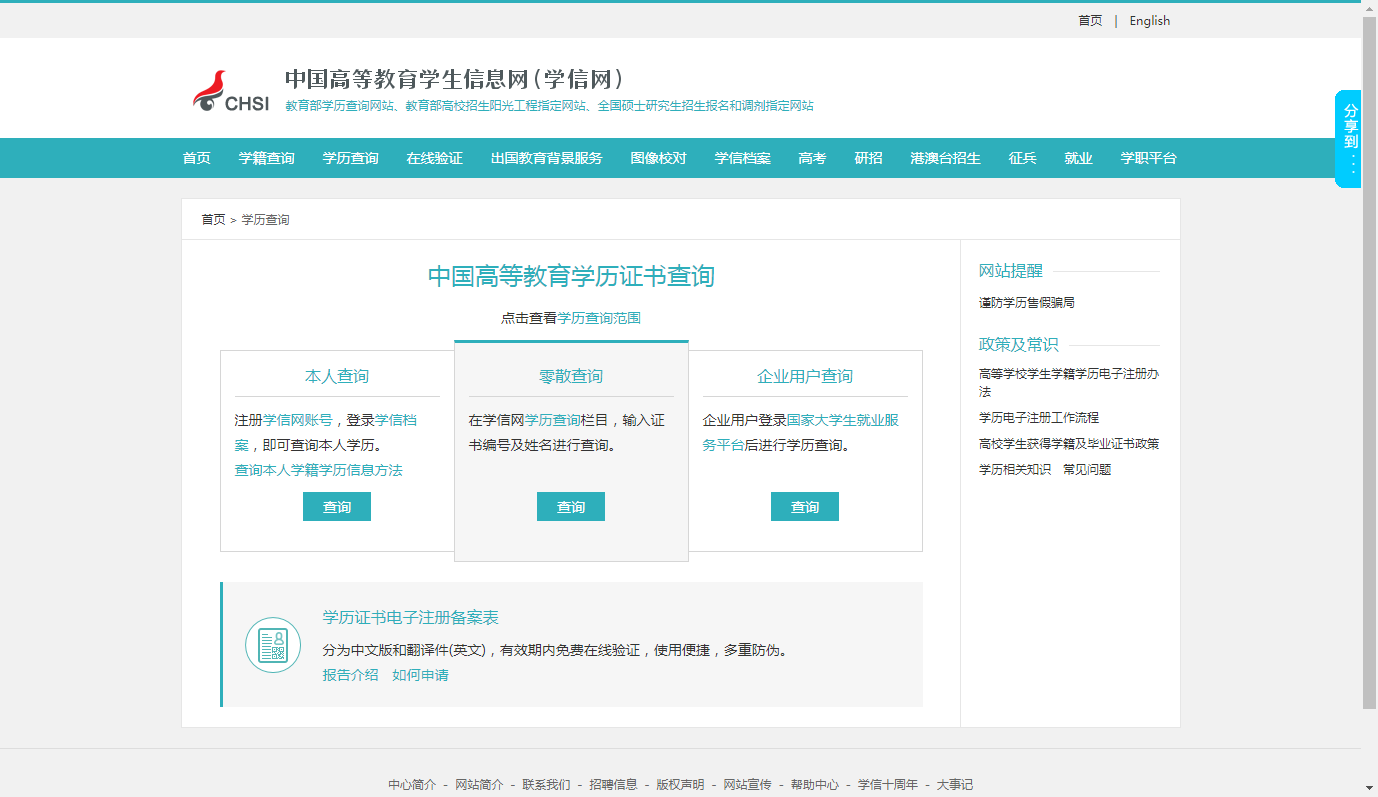This screenshot has height=797, width=1378.
Task: Click the vertical page scrollbar thumb
Action: (1370, 362)
